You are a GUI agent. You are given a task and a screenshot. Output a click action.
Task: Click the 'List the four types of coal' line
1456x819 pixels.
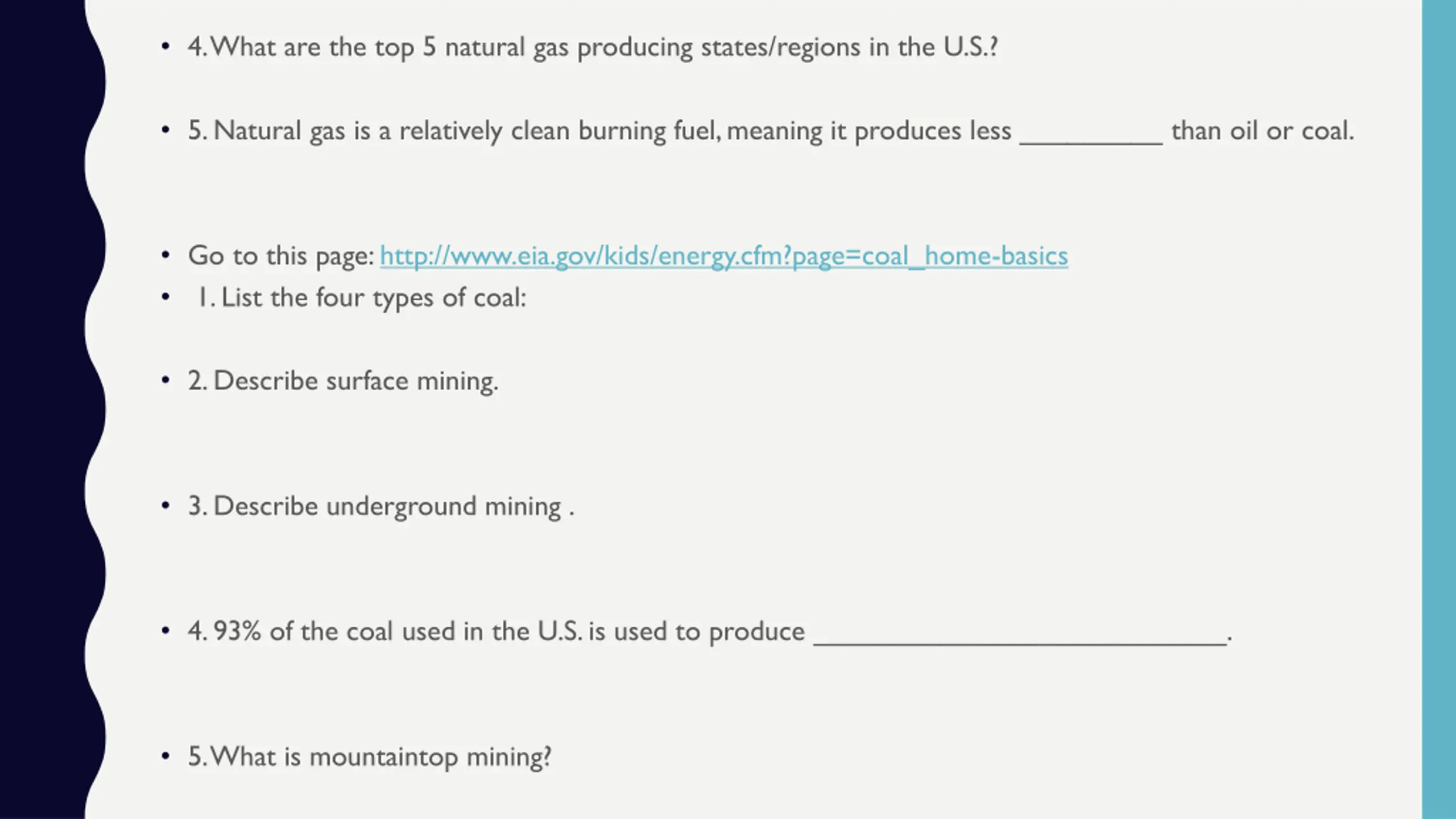pyautogui.click(x=362, y=297)
